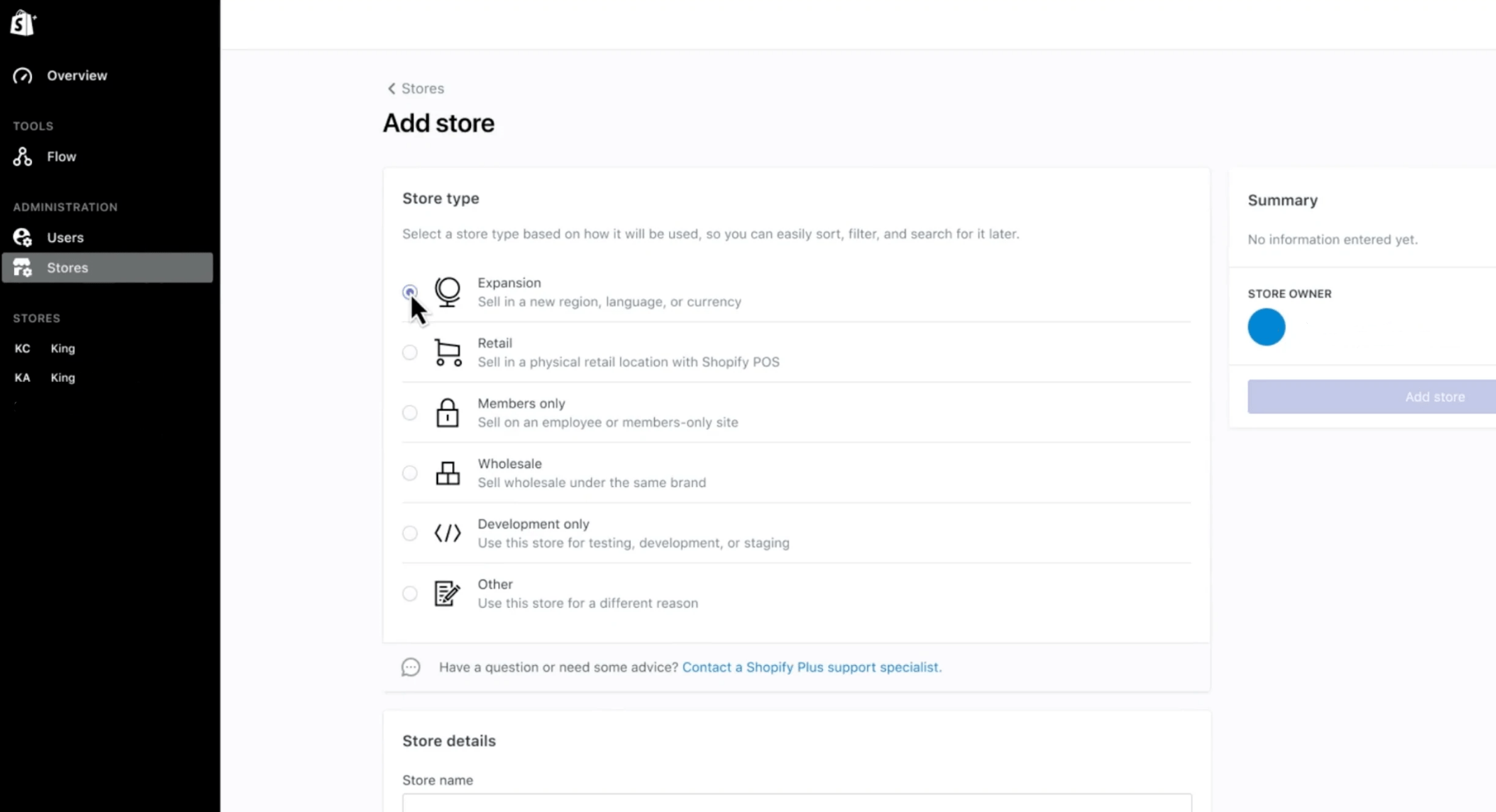
Task: Open the Overview dashboard
Action: pyautogui.click(x=77, y=76)
